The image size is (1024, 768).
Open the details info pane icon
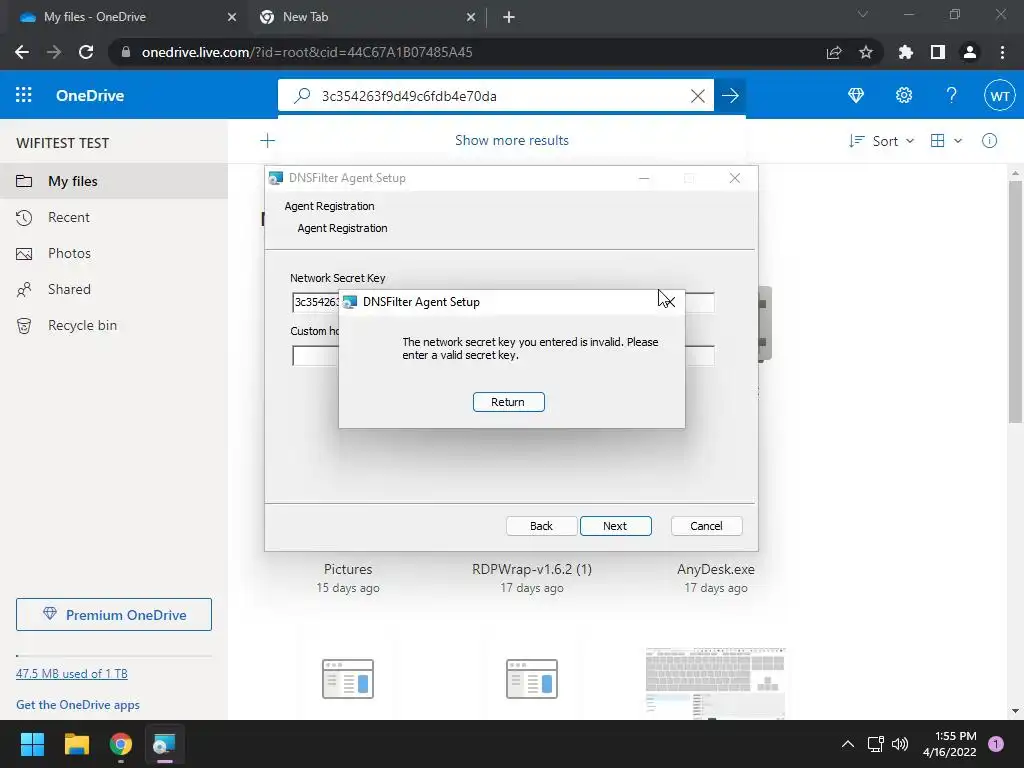(x=989, y=140)
